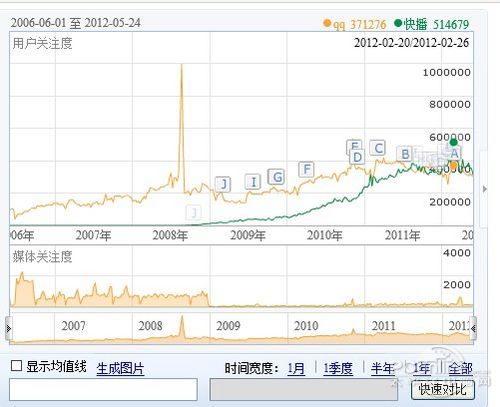
Task: Set time width to 全部
Action: click(460, 368)
